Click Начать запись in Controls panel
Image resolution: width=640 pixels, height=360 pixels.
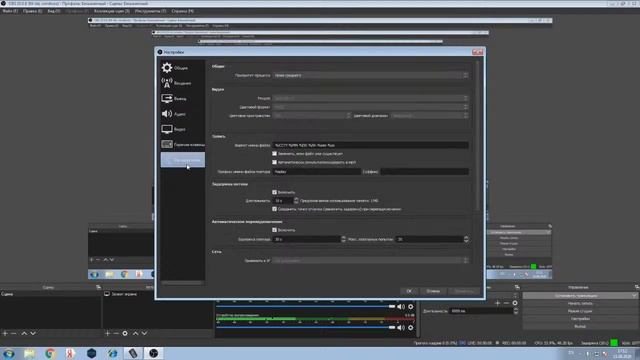(580, 303)
